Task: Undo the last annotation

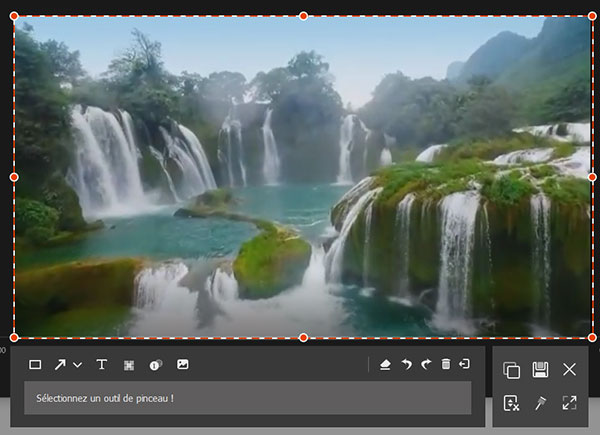Action: click(407, 365)
